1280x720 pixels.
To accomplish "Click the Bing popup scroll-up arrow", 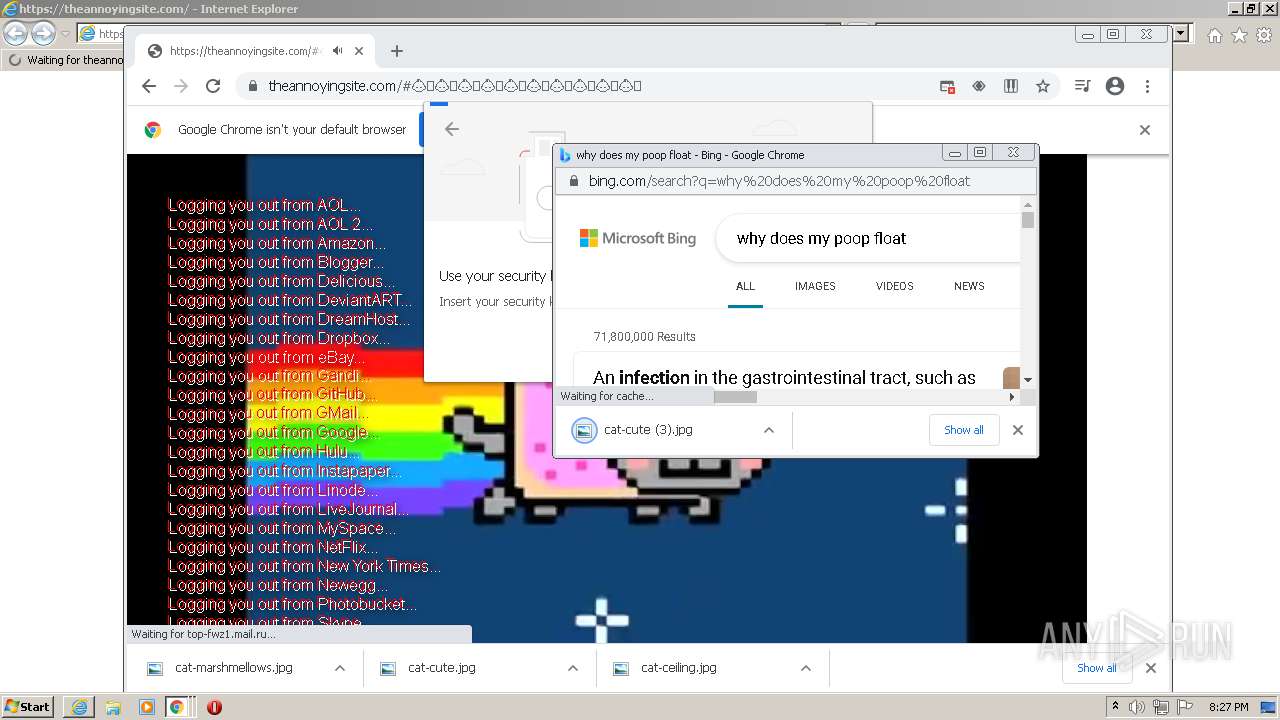I will click(x=1028, y=203).
